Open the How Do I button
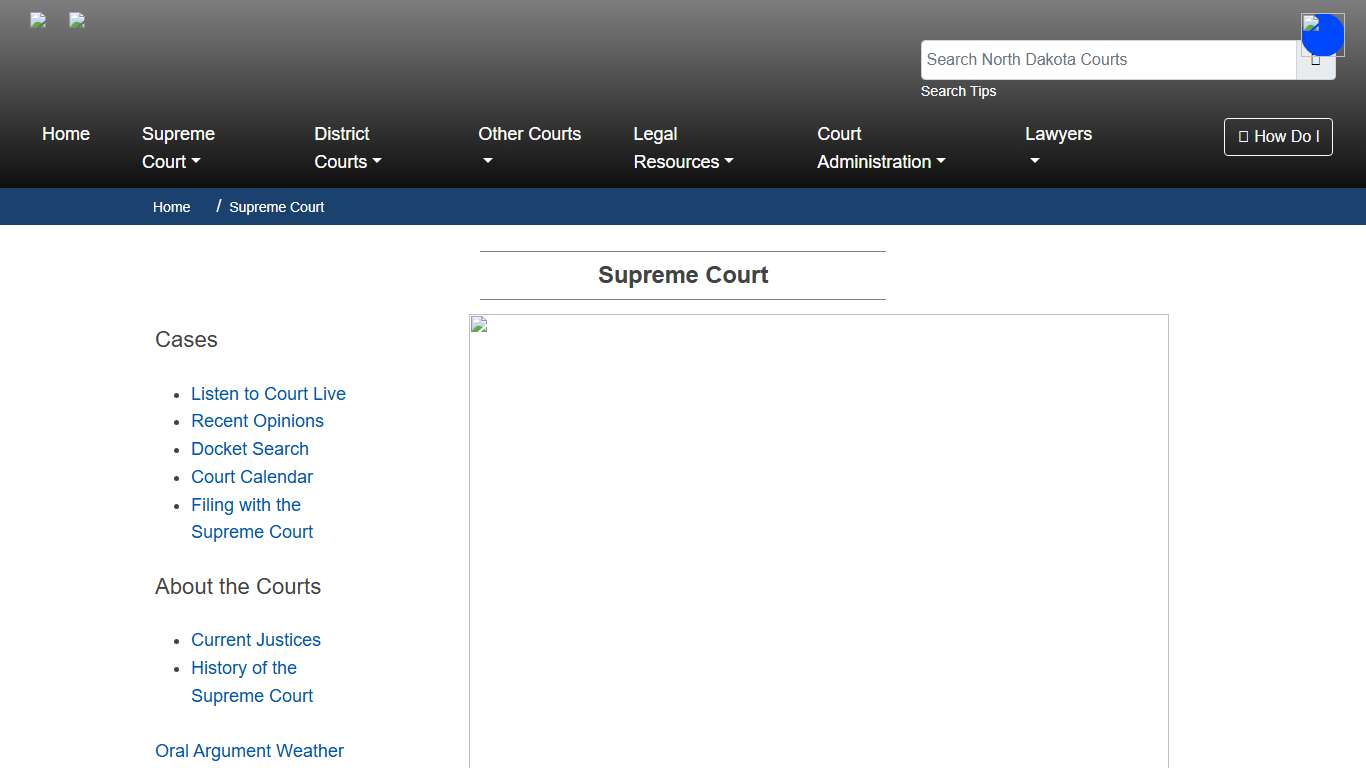The width and height of the screenshot is (1366, 768). 1278,137
